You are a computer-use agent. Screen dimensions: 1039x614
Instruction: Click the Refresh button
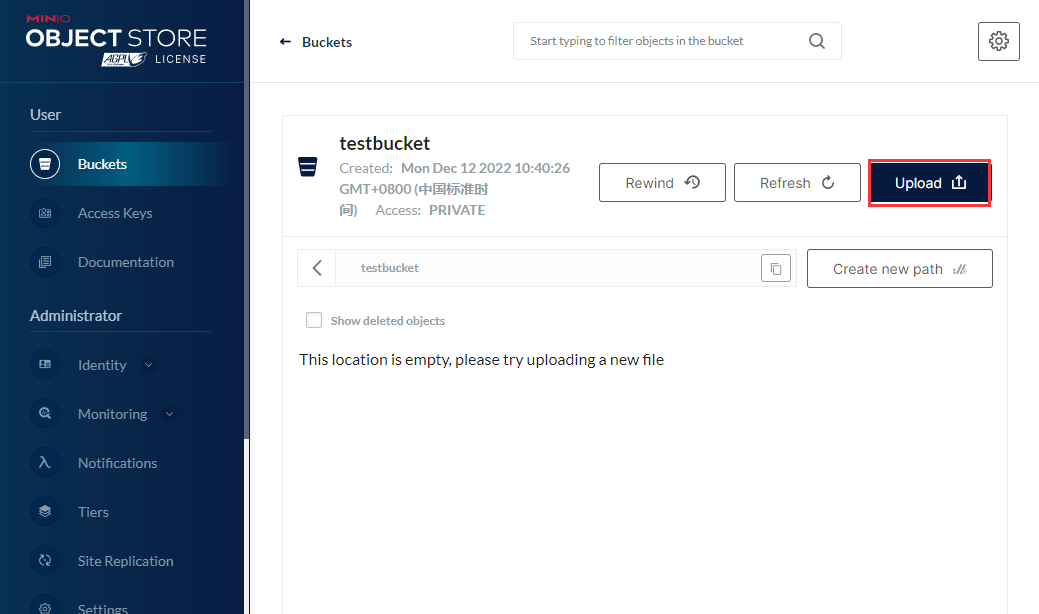point(796,183)
